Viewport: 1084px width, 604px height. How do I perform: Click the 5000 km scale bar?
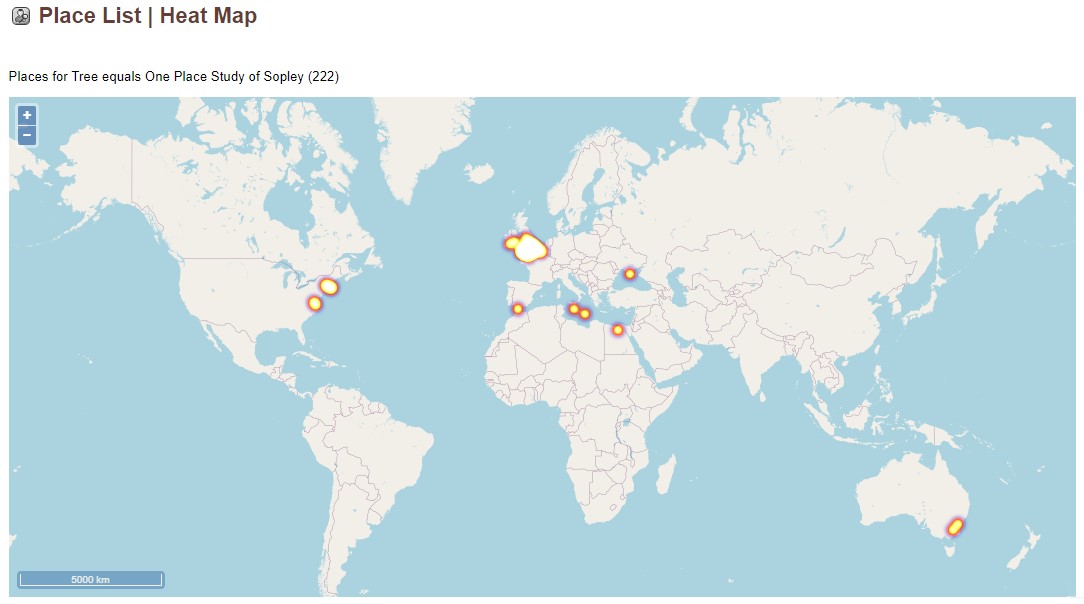[90, 578]
